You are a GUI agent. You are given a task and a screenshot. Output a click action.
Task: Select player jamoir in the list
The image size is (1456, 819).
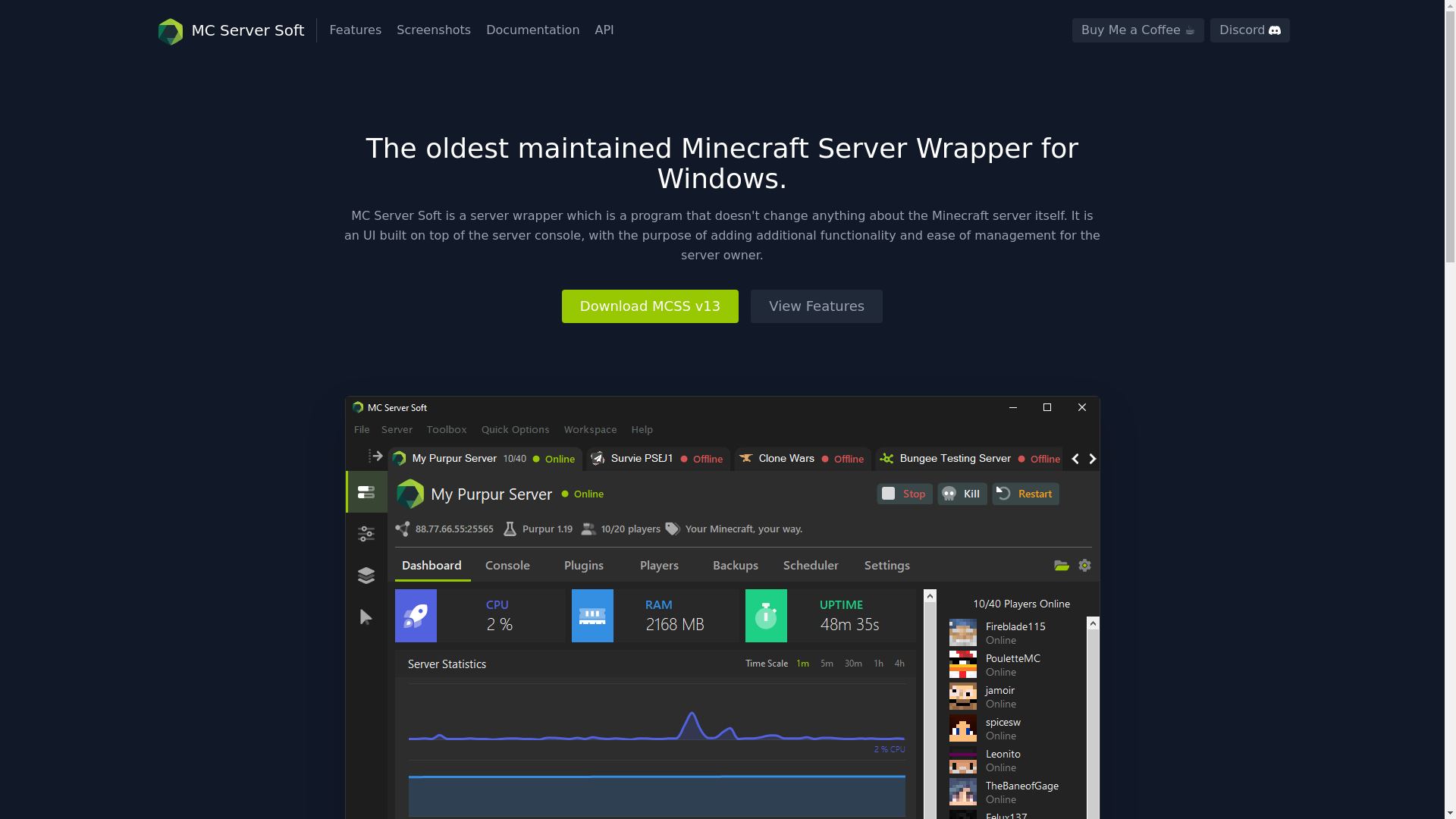coord(1017,696)
